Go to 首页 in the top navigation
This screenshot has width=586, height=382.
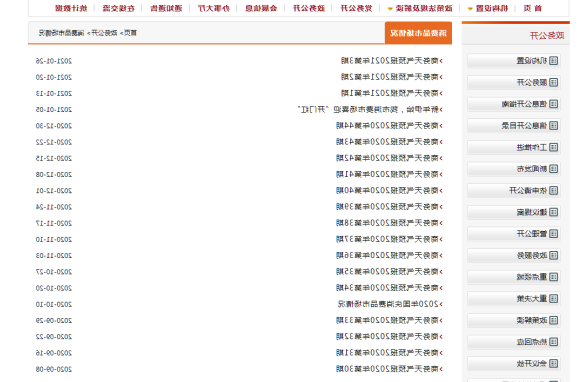533,8
